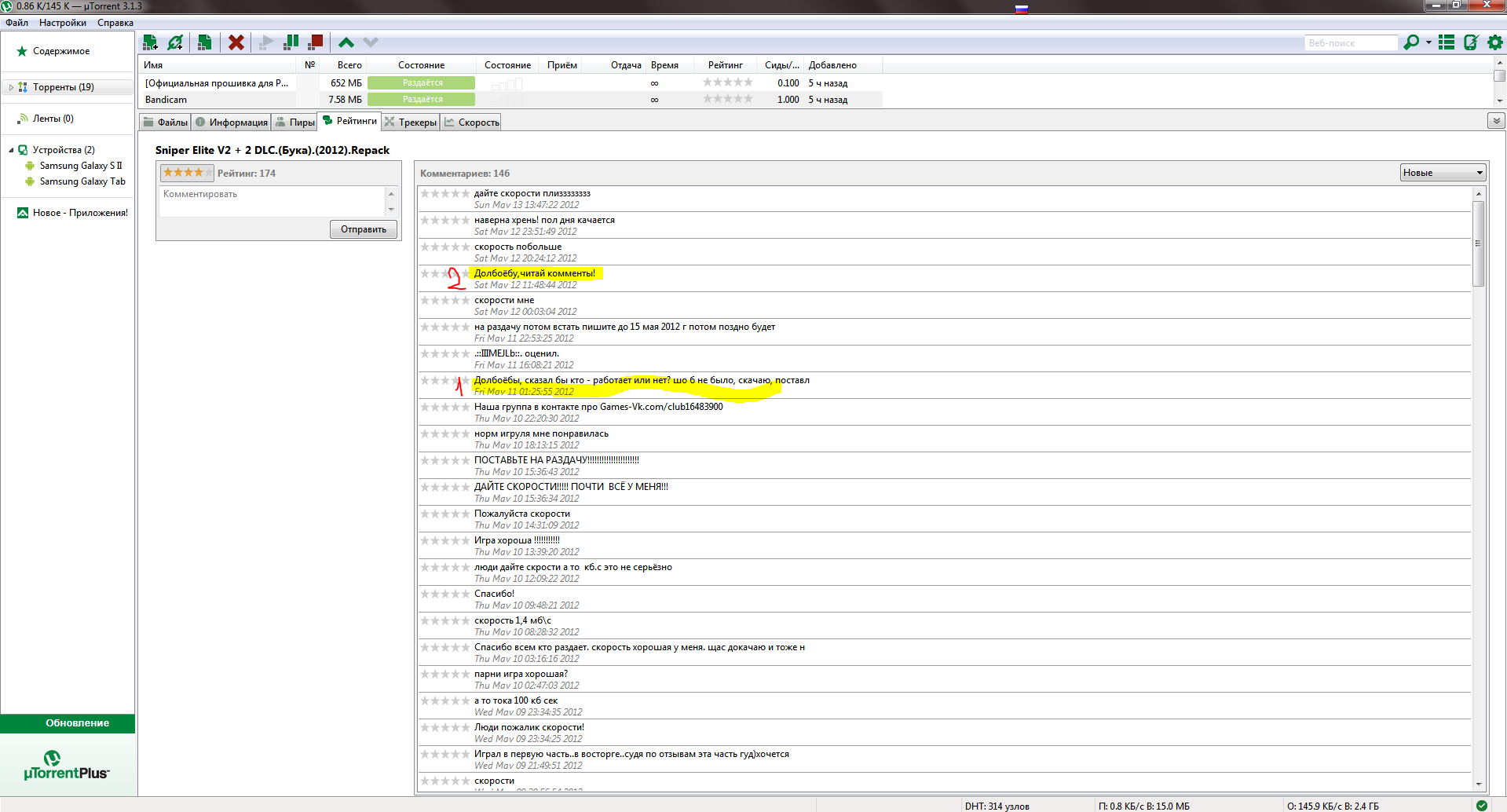
Task: Open Preferences via the gear icon
Action: click(x=1495, y=42)
